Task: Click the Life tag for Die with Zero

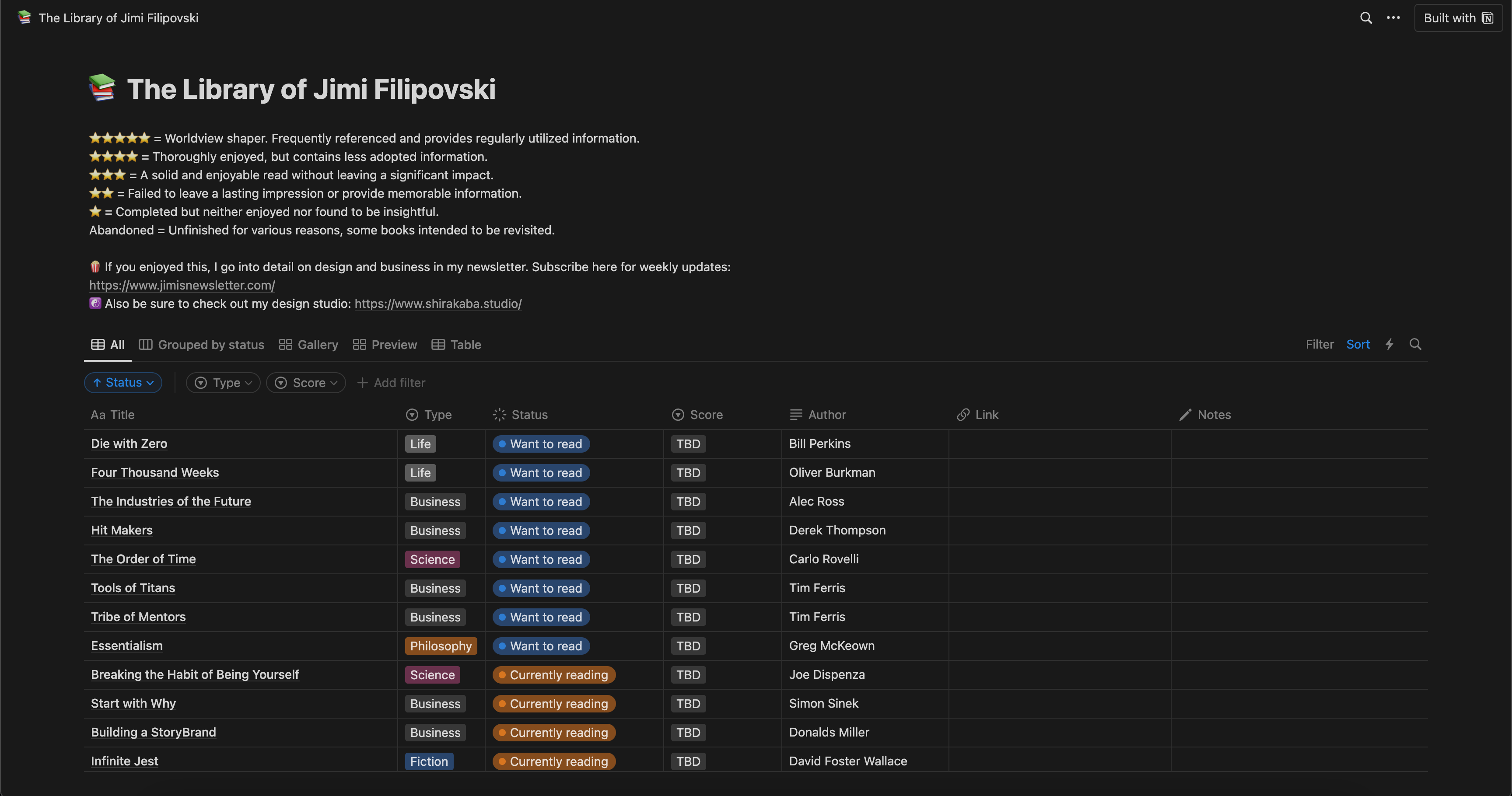Action: [420, 444]
